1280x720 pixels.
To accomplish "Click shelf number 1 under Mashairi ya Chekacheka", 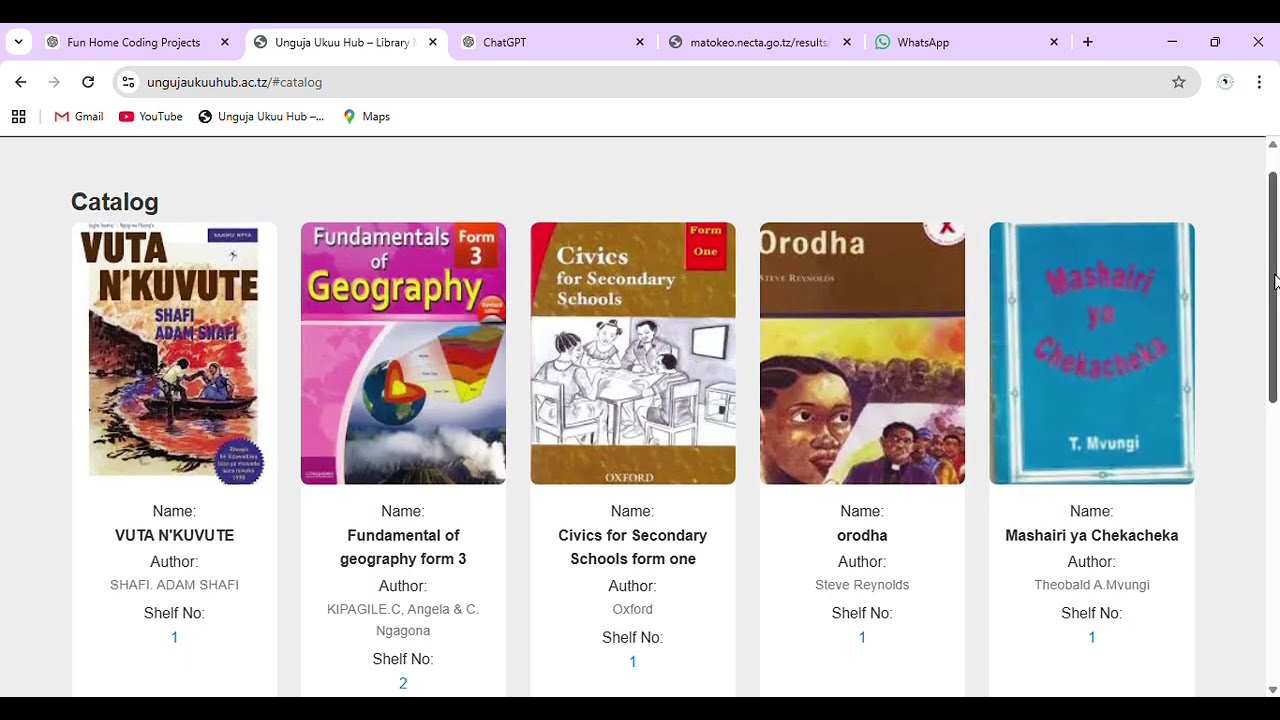I will coord(1092,638).
